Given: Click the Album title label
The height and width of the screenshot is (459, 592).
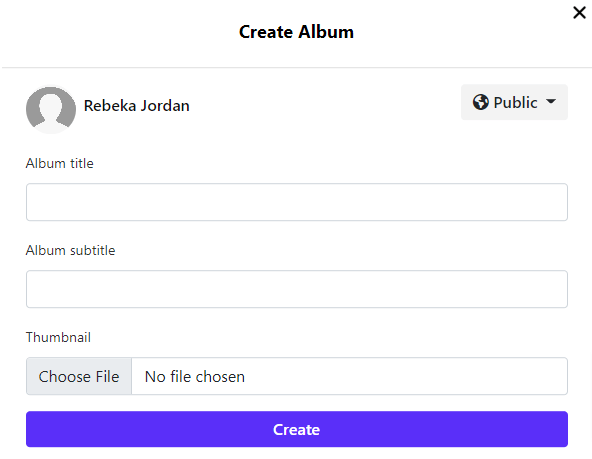Looking at the screenshot, I should [x=60, y=163].
